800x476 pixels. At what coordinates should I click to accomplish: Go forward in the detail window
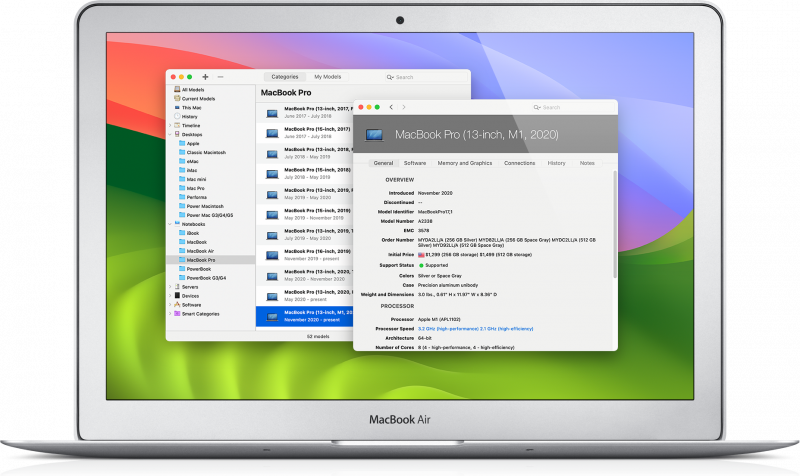click(404, 107)
